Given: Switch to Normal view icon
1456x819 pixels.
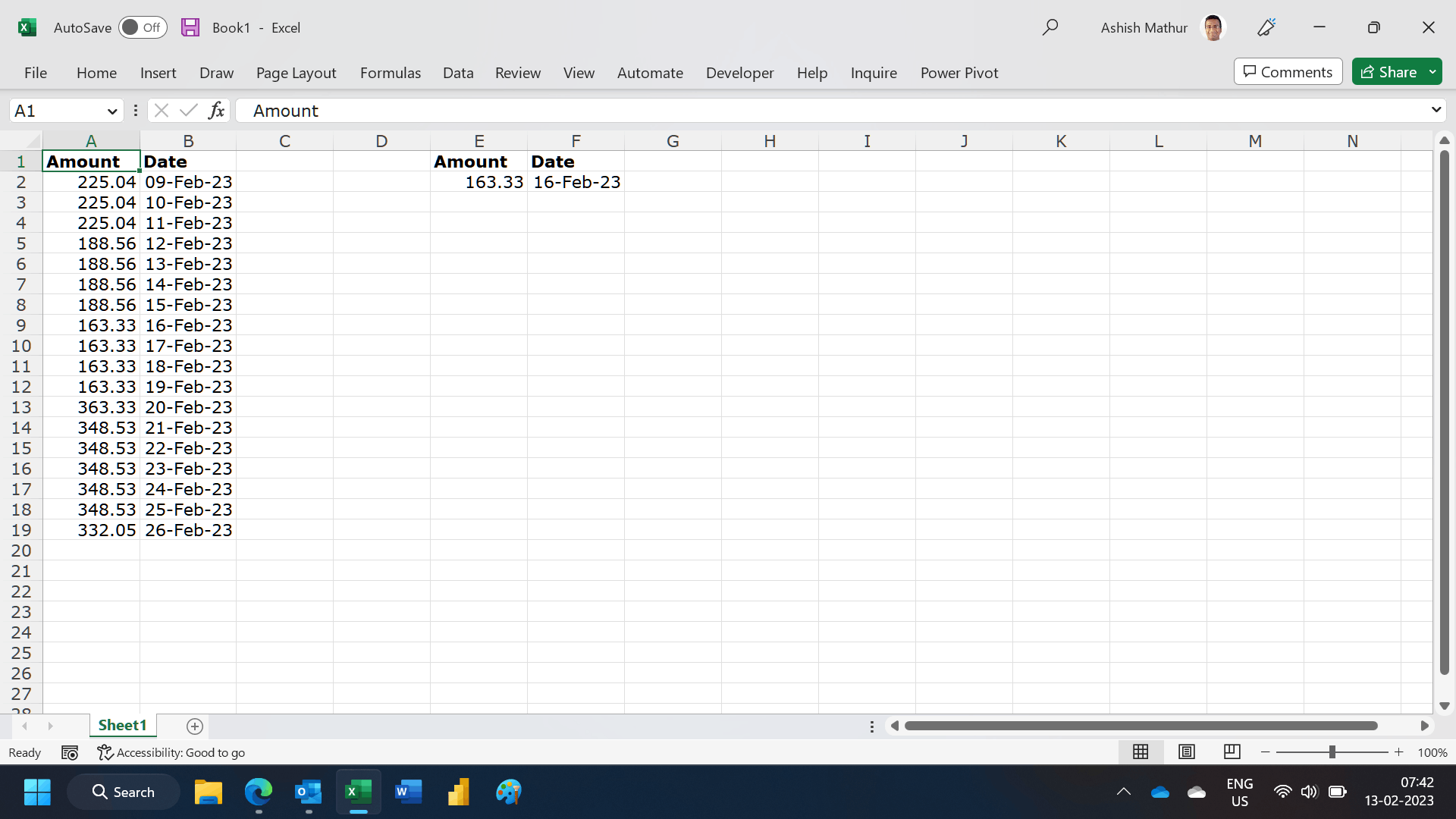Looking at the screenshot, I should coord(1141,752).
